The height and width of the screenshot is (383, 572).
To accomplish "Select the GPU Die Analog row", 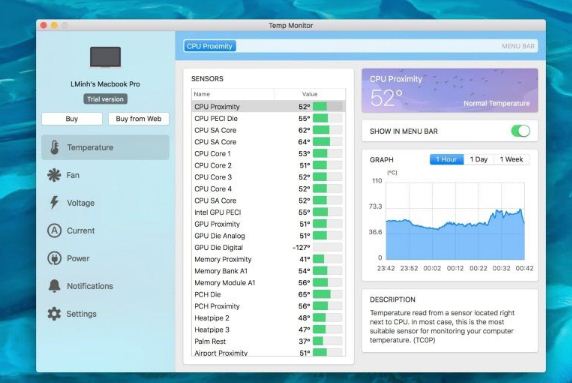I will point(268,236).
